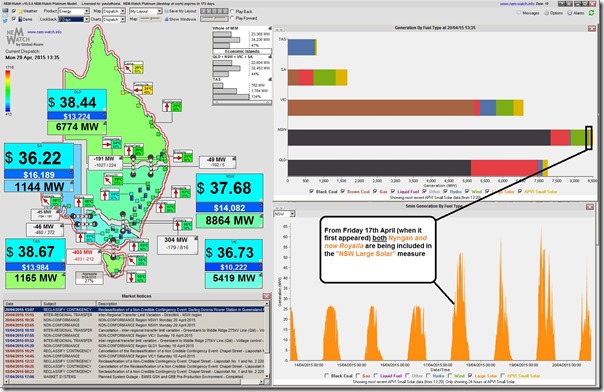
Task: Click the Date column header in Market Notices
Action: (22, 303)
